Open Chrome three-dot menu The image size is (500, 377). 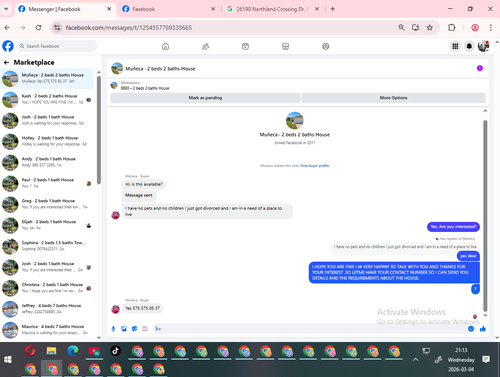[491, 28]
